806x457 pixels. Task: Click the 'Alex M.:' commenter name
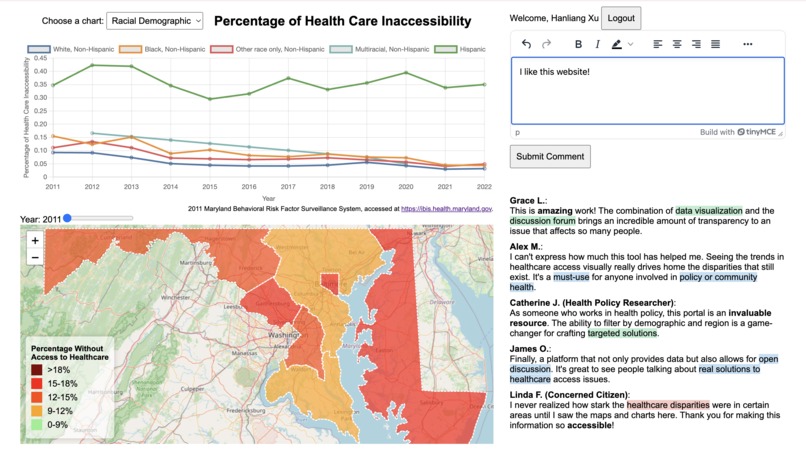point(526,247)
